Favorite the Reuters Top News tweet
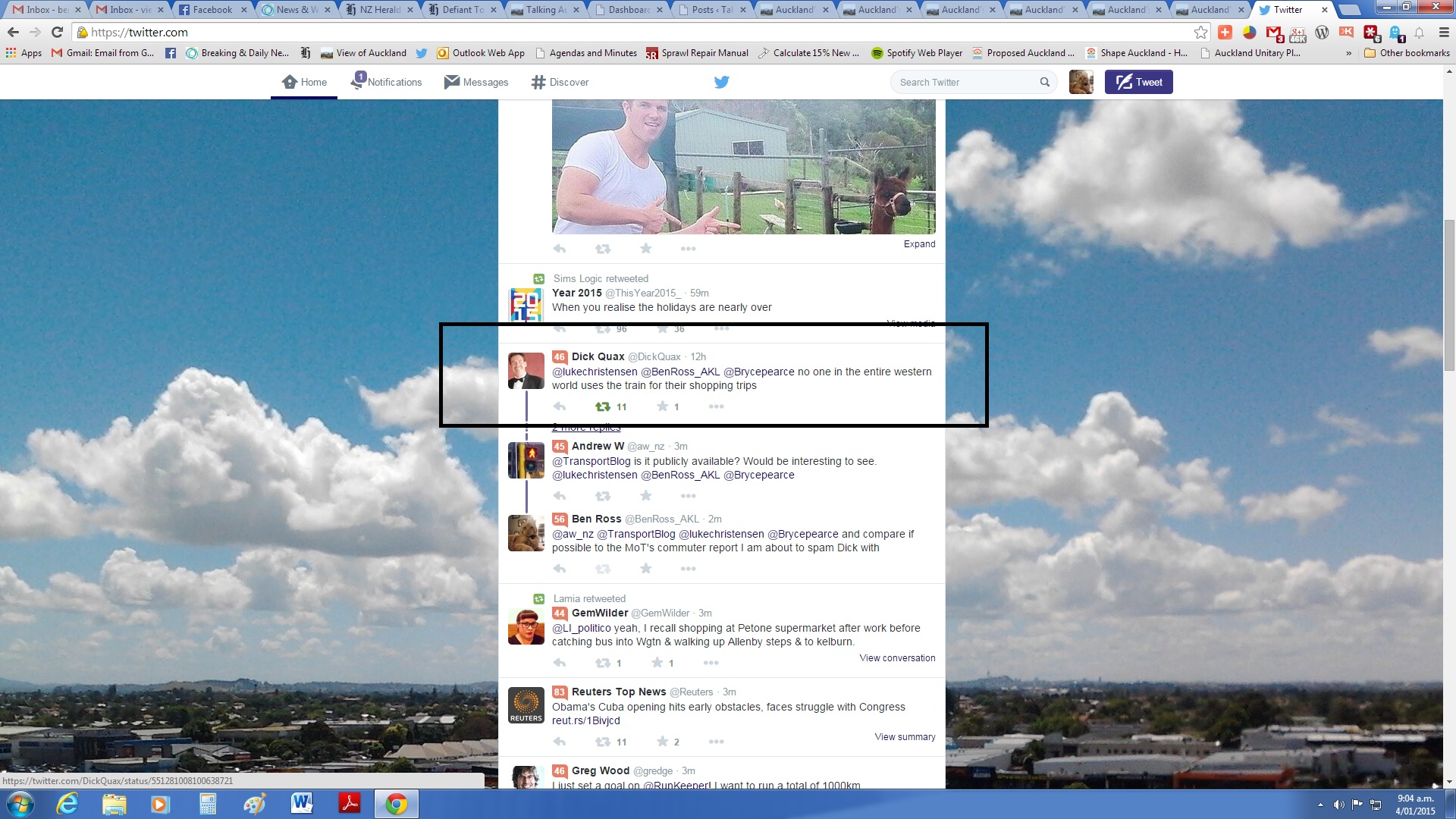The image size is (1456, 819). point(662,742)
